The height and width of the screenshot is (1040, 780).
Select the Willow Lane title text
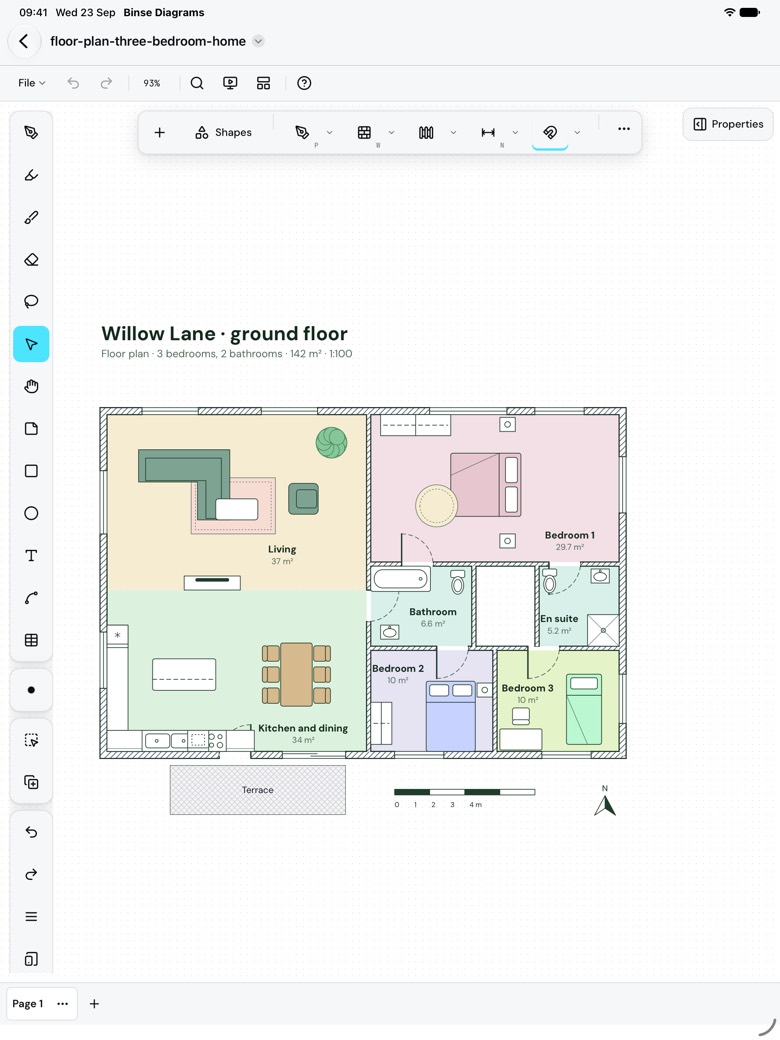[224, 334]
